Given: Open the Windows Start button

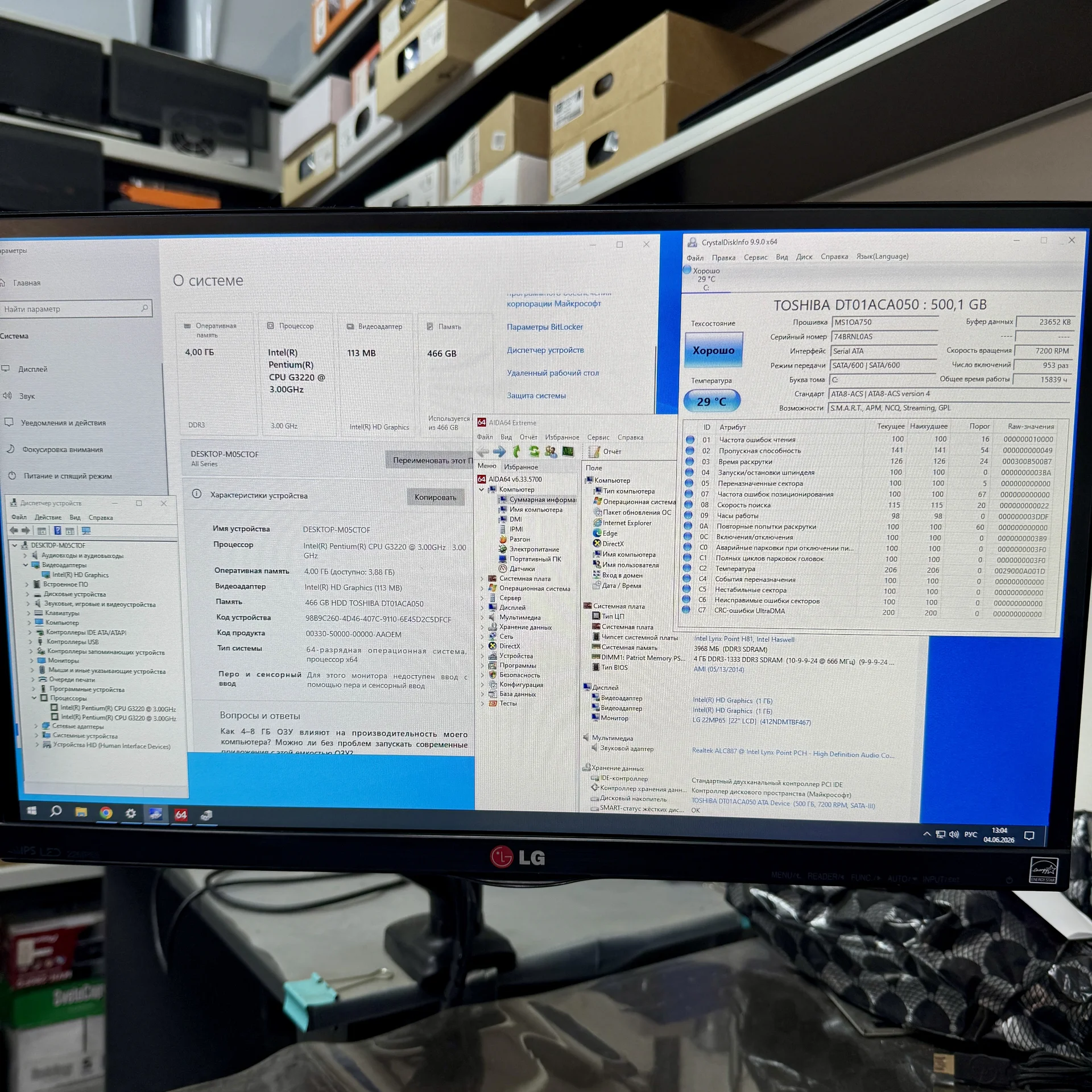Looking at the screenshot, I should coord(32,811).
